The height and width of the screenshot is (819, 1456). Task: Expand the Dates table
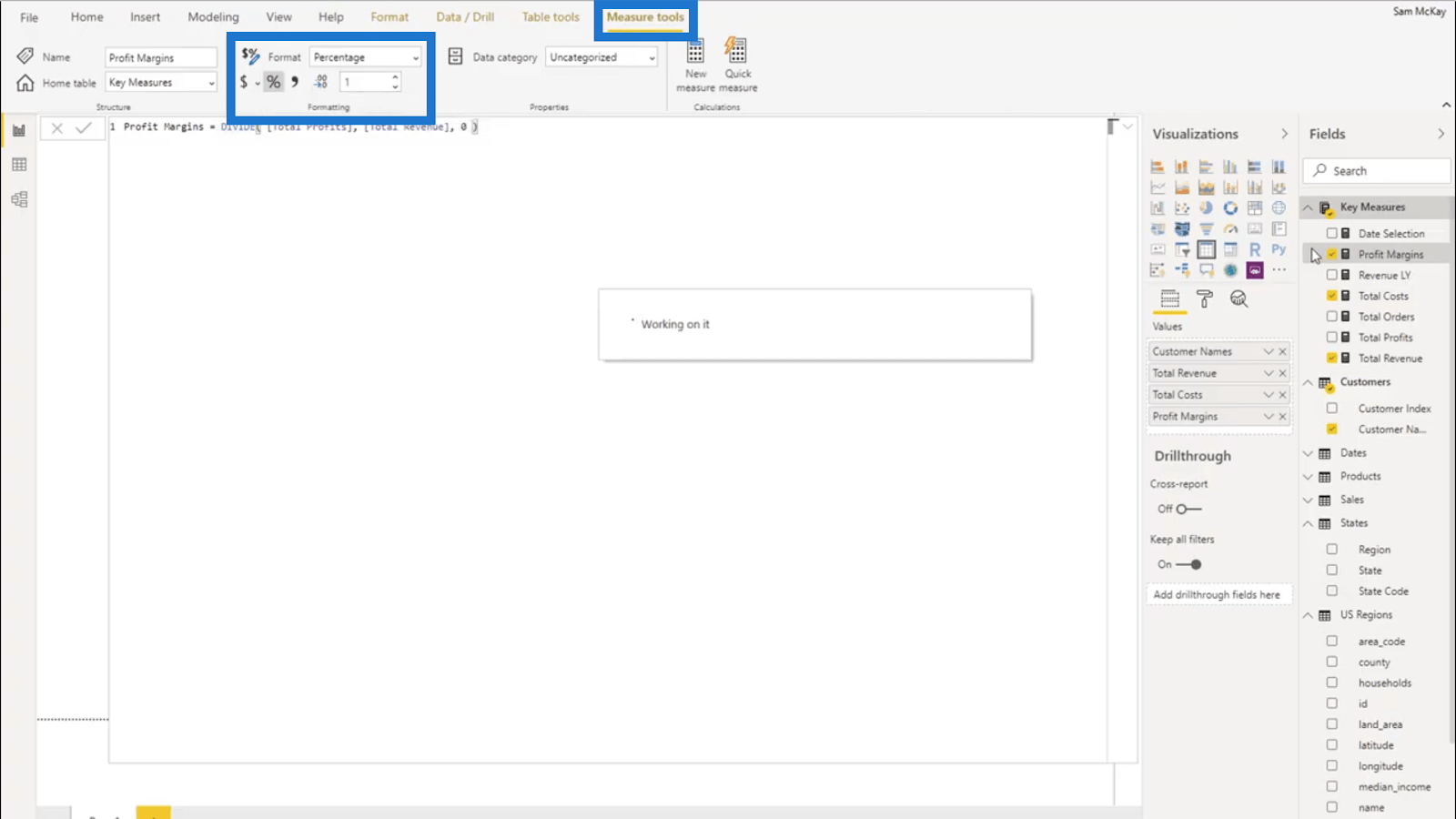coord(1309,453)
